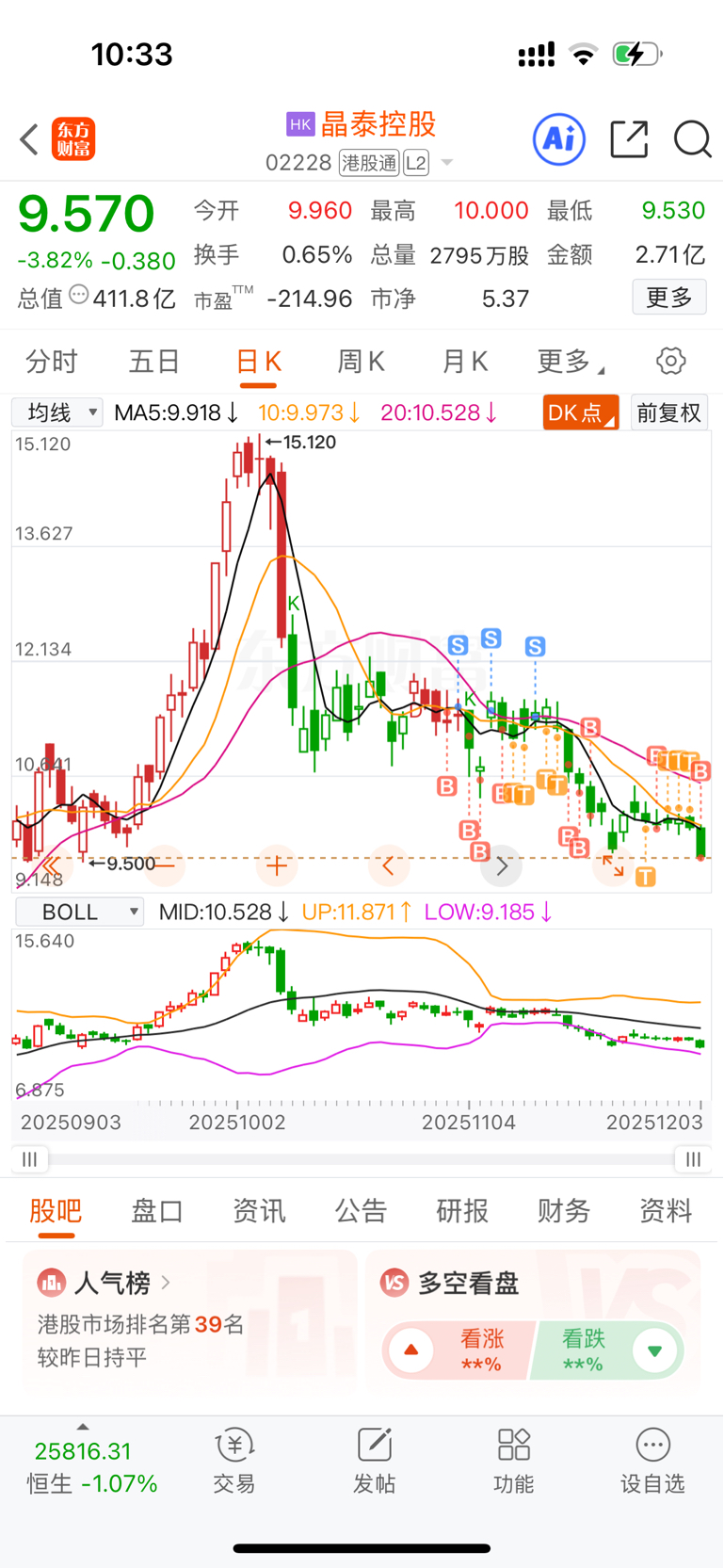Viewport: 724px width, 1568px height.
Task: Open the 均线 indicator dropdown
Action: click(57, 412)
